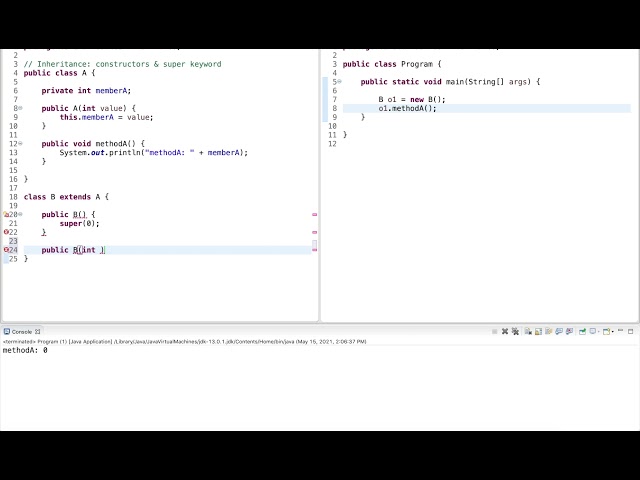
Task: Collapse the A(int value) constructor fold on line 8
Action: (20, 108)
